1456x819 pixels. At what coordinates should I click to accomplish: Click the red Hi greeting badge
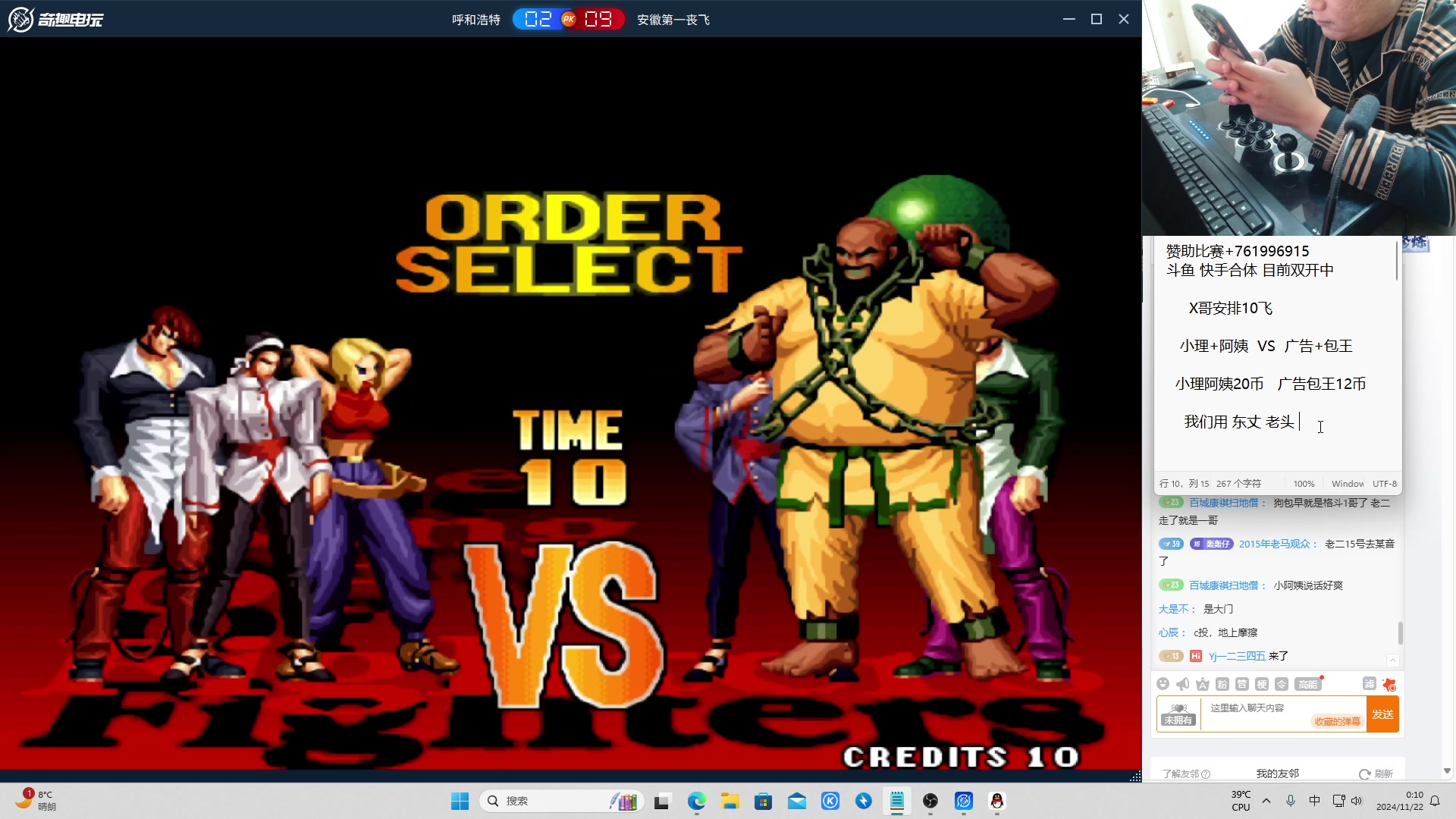click(1196, 656)
